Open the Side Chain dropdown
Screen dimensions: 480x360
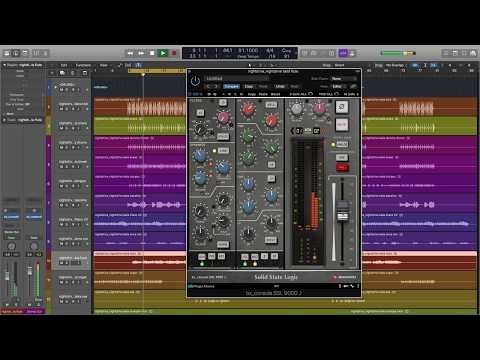coord(343,79)
